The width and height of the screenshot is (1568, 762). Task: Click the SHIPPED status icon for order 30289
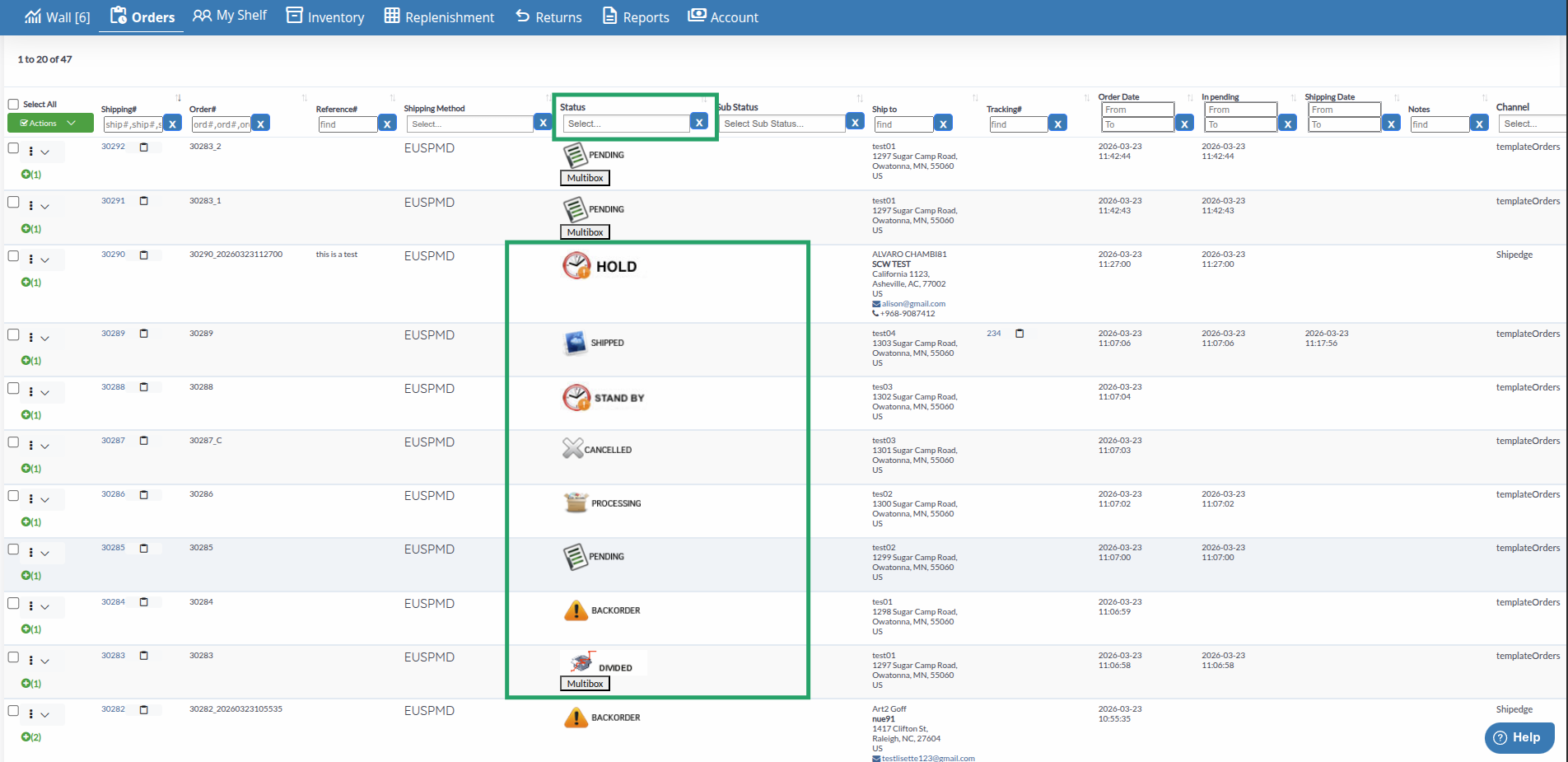[575, 343]
